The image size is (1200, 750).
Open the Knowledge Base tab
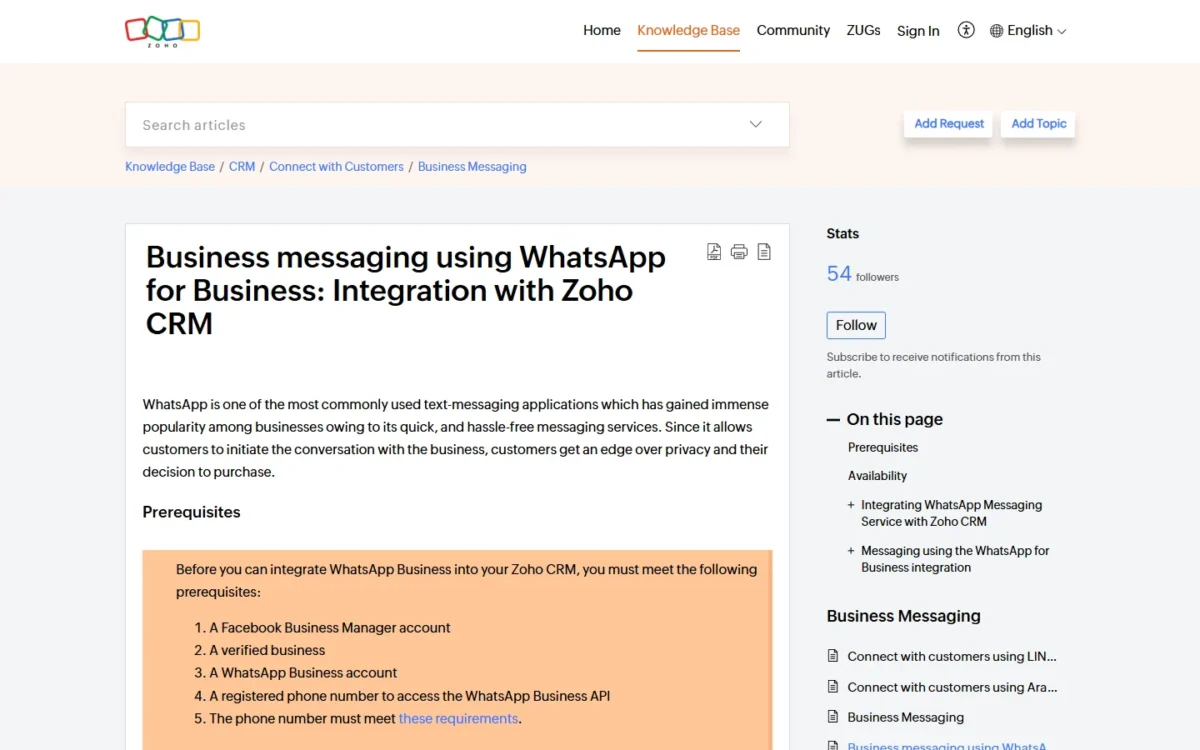689,30
